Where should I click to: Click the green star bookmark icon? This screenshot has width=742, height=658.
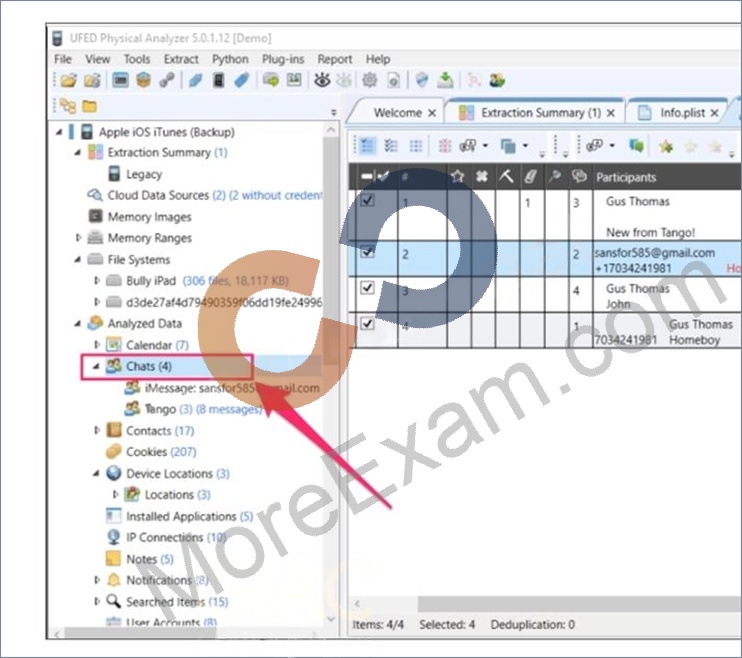pyautogui.click(x=666, y=146)
